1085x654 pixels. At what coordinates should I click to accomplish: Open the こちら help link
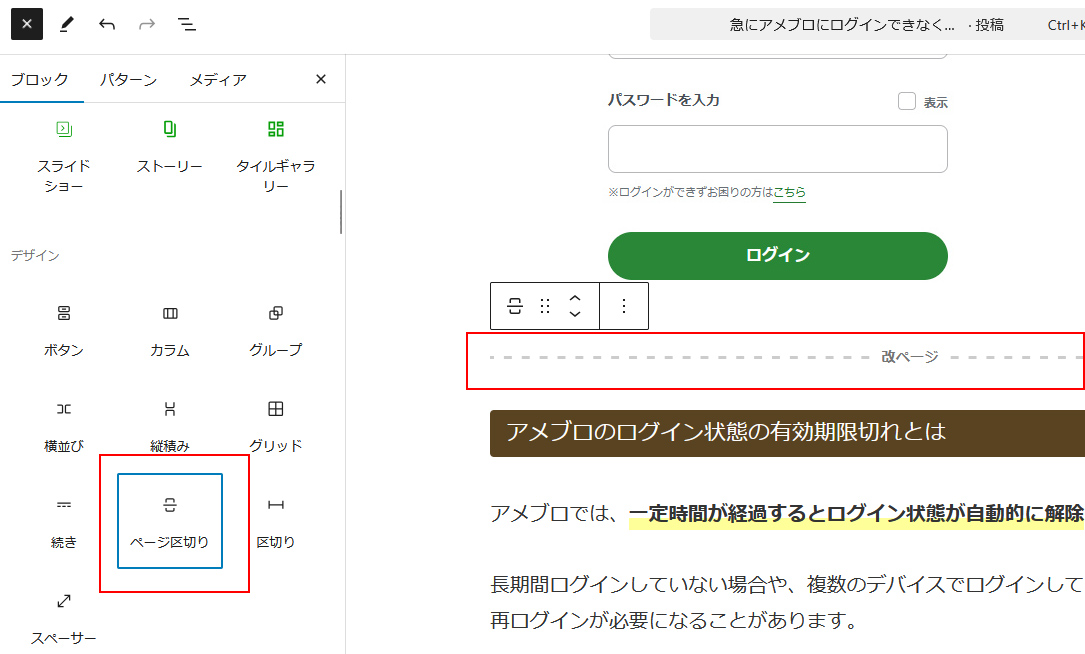(789, 190)
